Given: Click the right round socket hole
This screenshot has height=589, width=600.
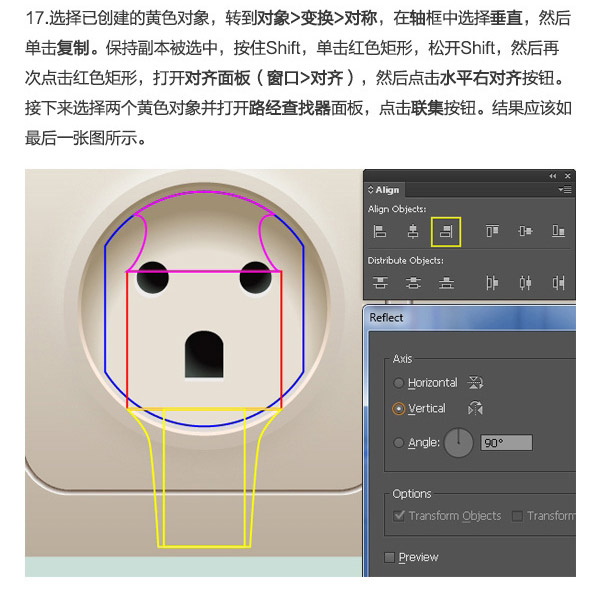Looking at the screenshot, I should pyautogui.click(x=256, y=277).
